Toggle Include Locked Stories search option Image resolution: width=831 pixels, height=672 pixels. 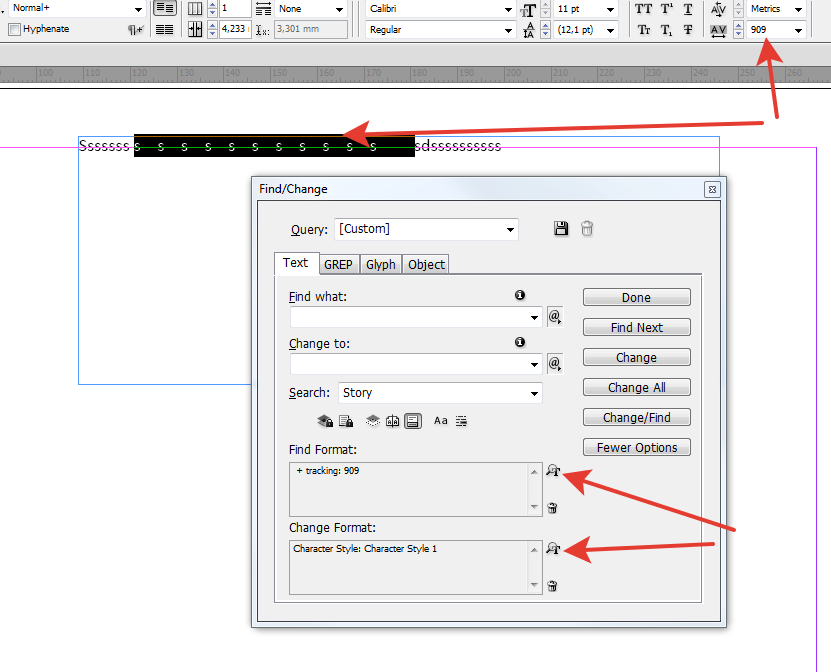point(346,421)
